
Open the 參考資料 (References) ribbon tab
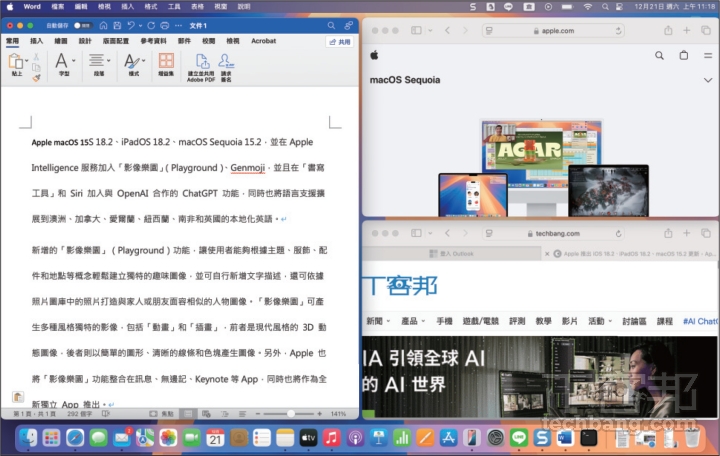coord(153,41)
